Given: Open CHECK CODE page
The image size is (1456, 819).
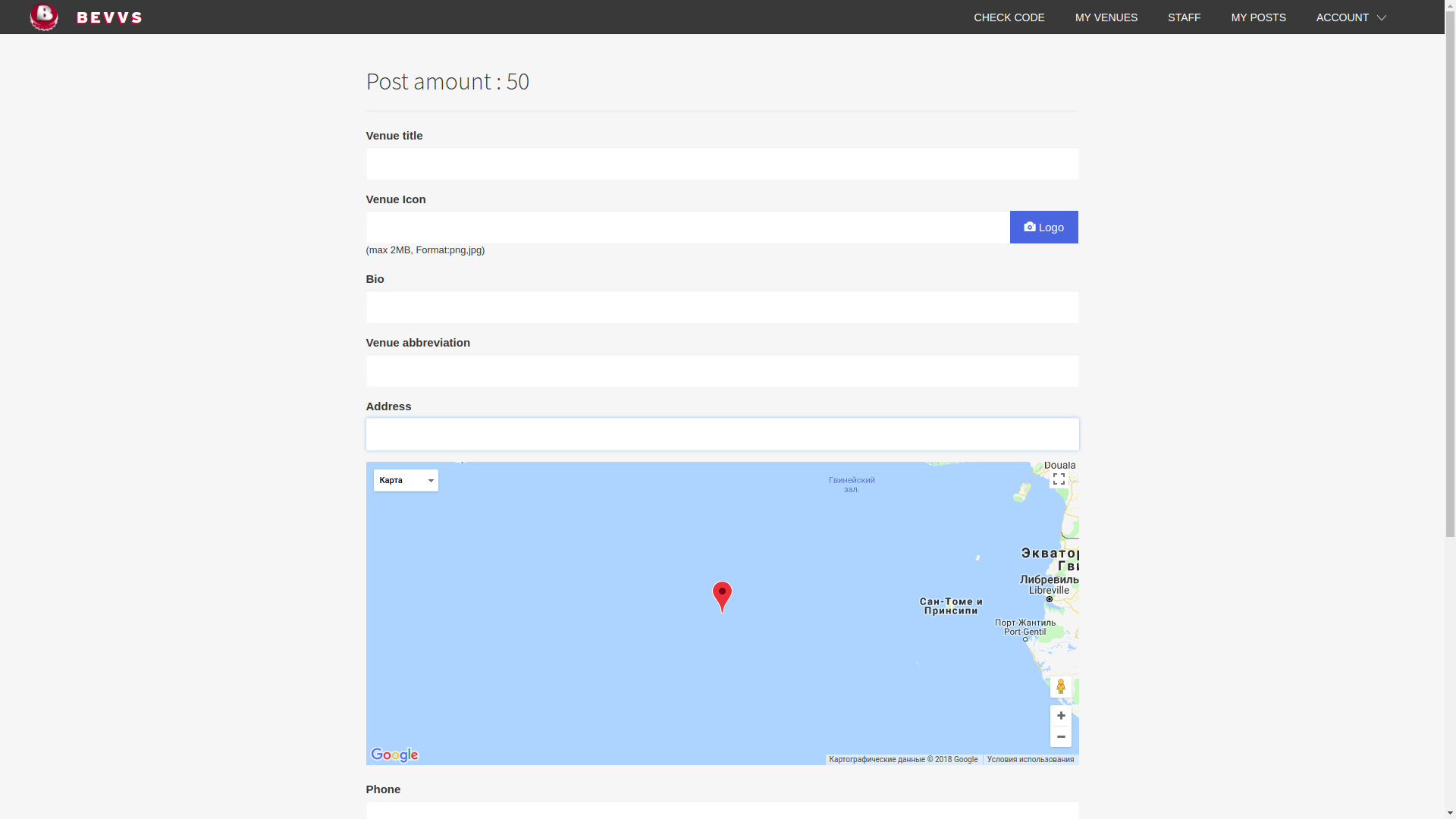Looking at the screenshot, I should click(x=1009, y=17).
